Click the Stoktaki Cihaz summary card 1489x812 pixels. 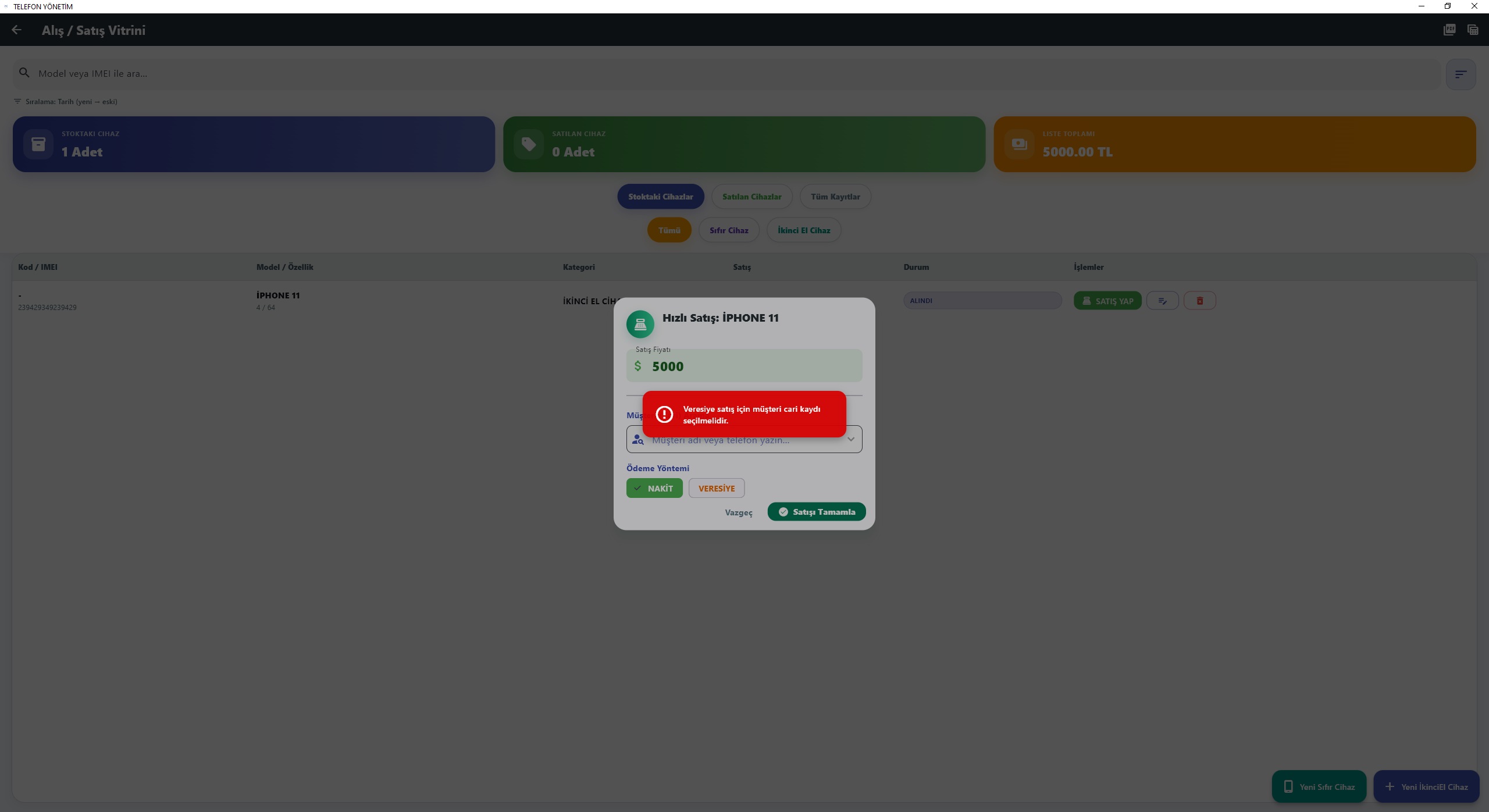(x=254, y=144)
